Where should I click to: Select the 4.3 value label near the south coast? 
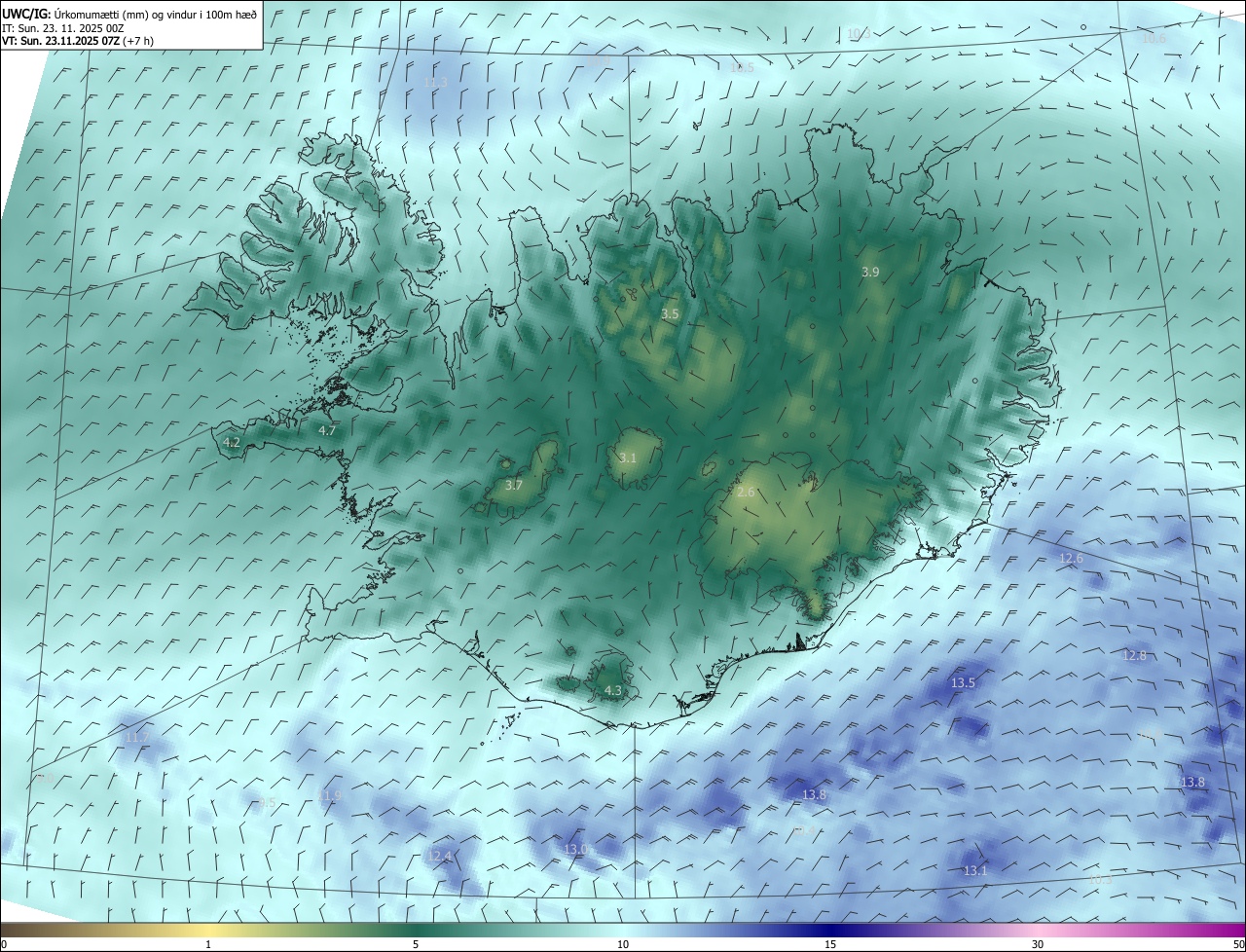tap(613, 691)
